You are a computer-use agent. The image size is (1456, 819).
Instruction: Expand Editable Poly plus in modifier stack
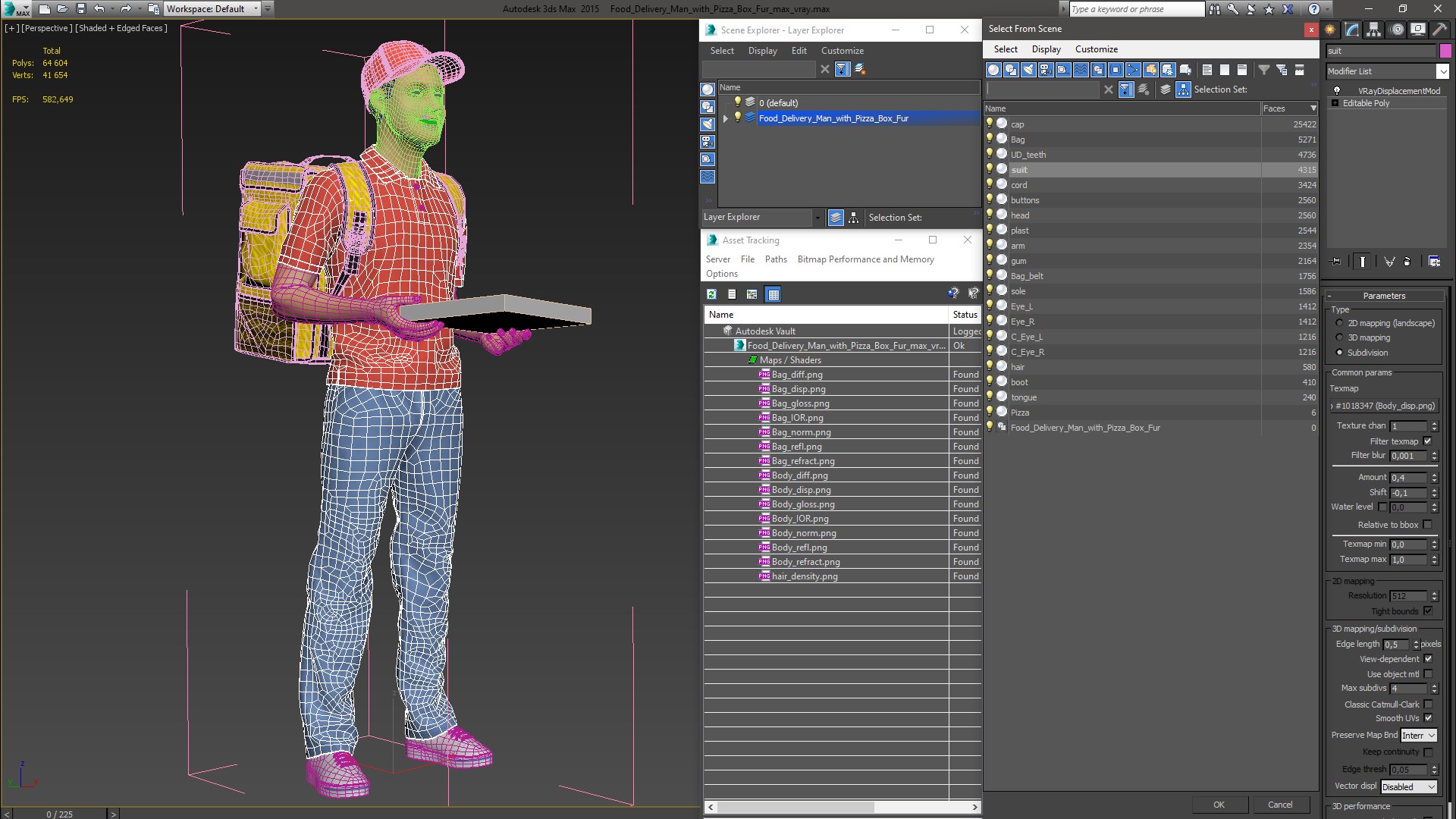coord(1335,103)
